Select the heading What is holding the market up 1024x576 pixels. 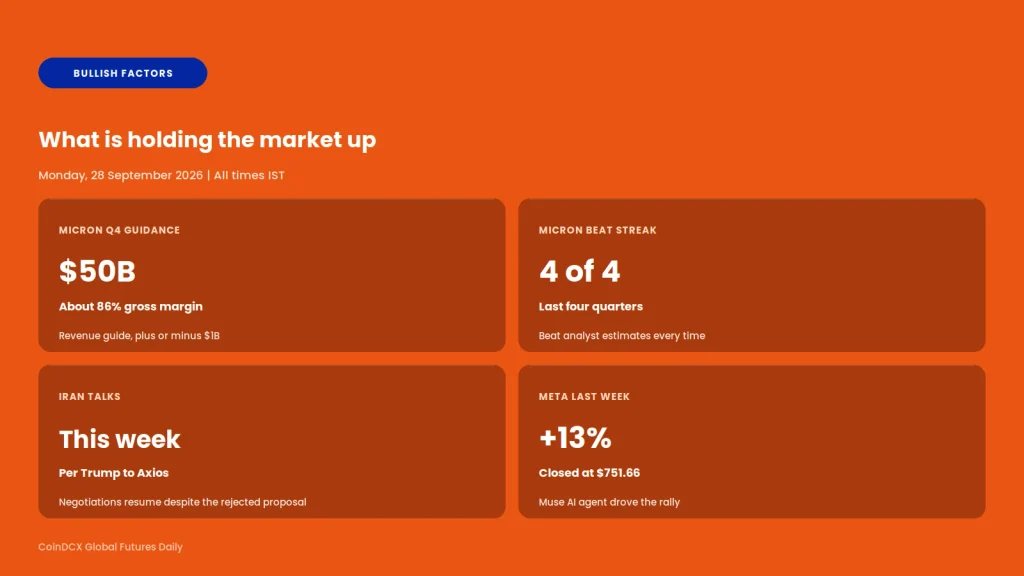click(207, 140)
